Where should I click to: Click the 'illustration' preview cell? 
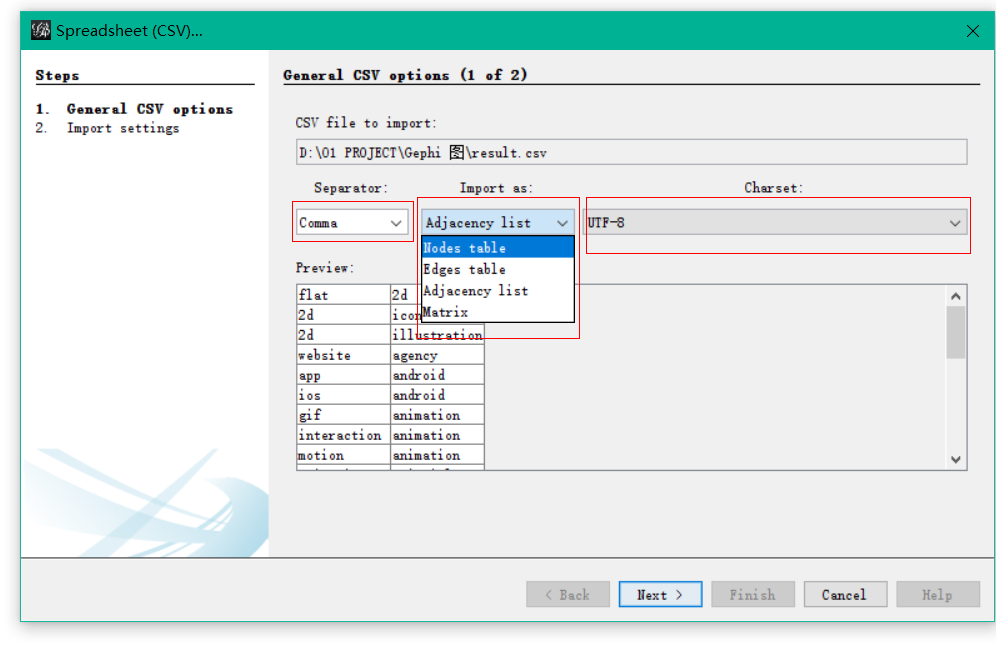pos(437,335)
